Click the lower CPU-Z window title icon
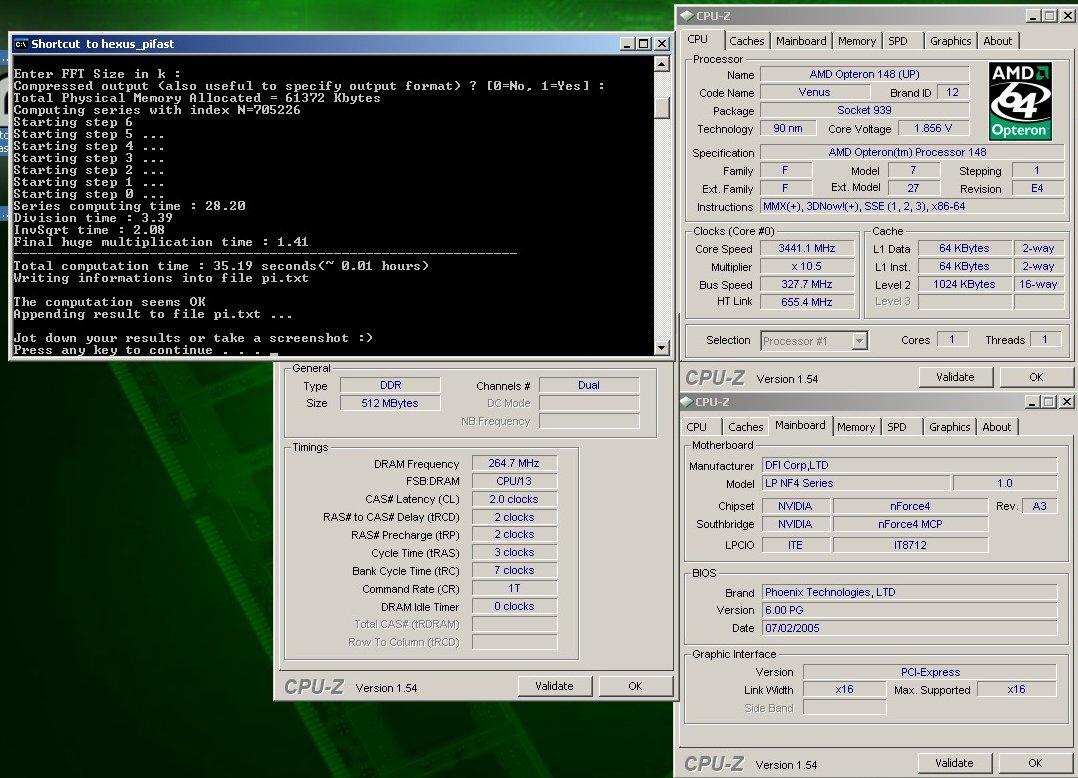 coord(687,401)
